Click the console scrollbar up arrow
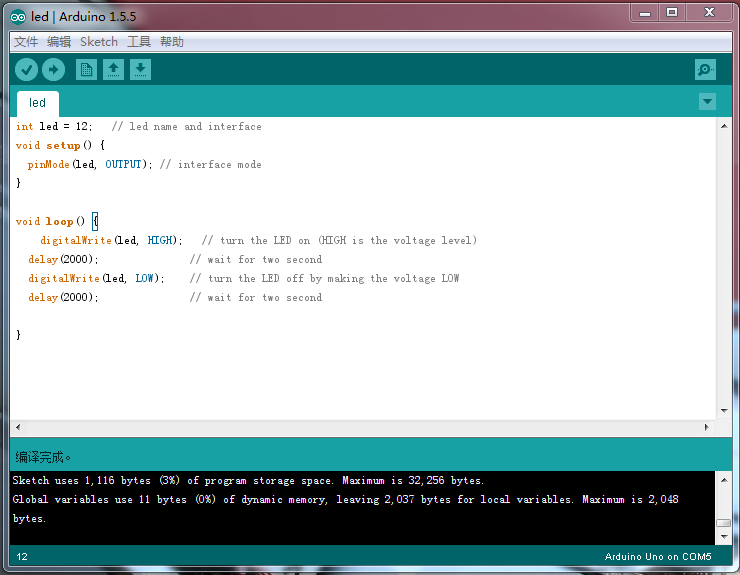This screenshot has width=740, height=575. (x=724, y=480)
